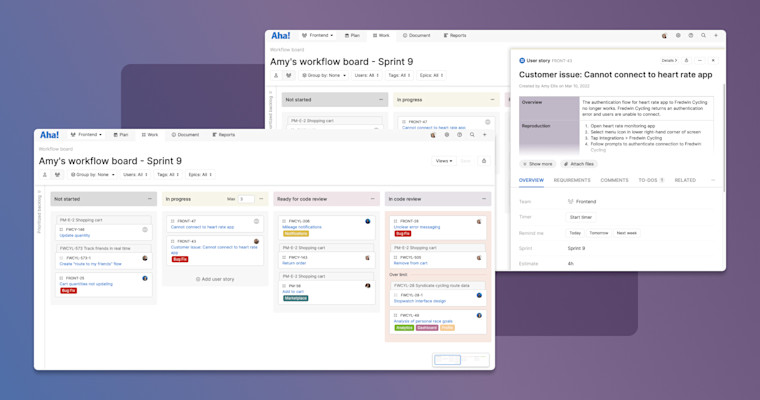
Task: Open Reports menu in front window
Action: tap(223, 135)
